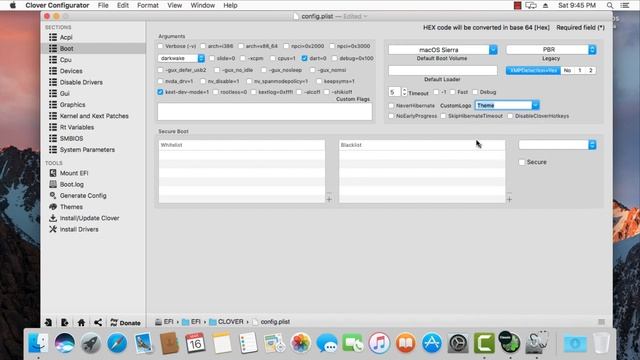Click the Donate button
The image size is (640, 360).
pyautogui.click(x=125, y=322)
